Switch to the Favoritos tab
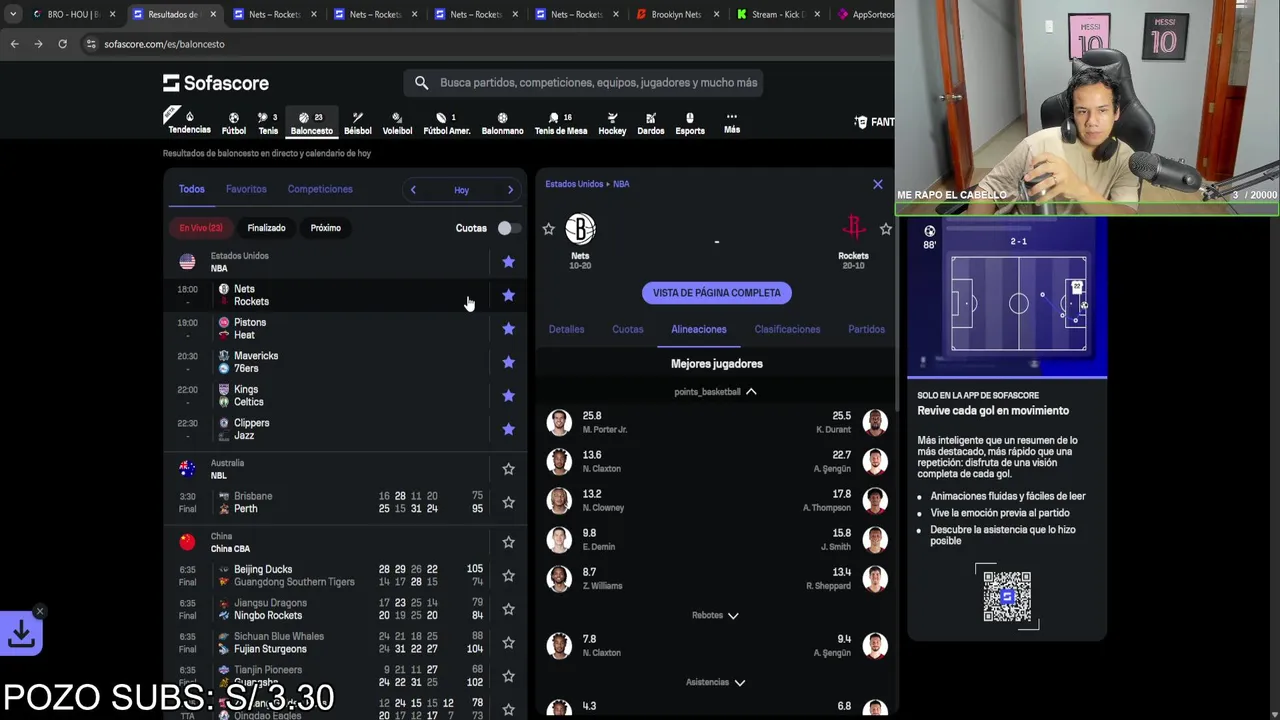Image resolution: width=1280 pixels, height=720 pixels. click(246, 189)
